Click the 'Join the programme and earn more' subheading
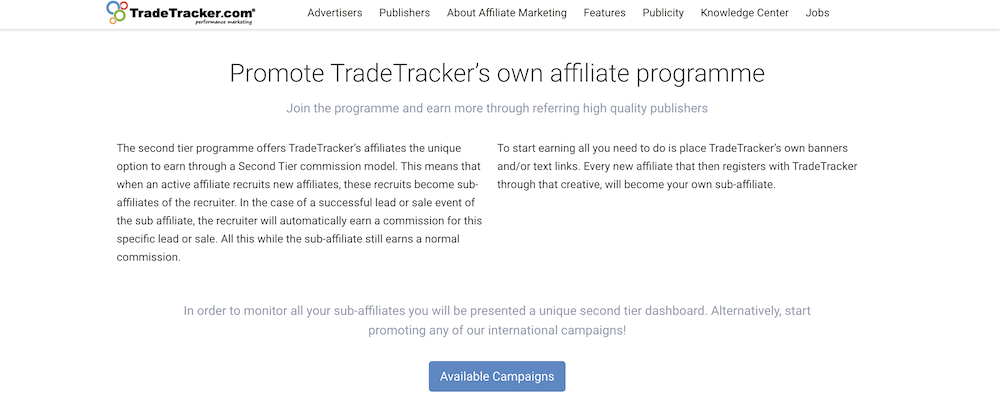Screen dimensions: 1000x412 (497, 108)
